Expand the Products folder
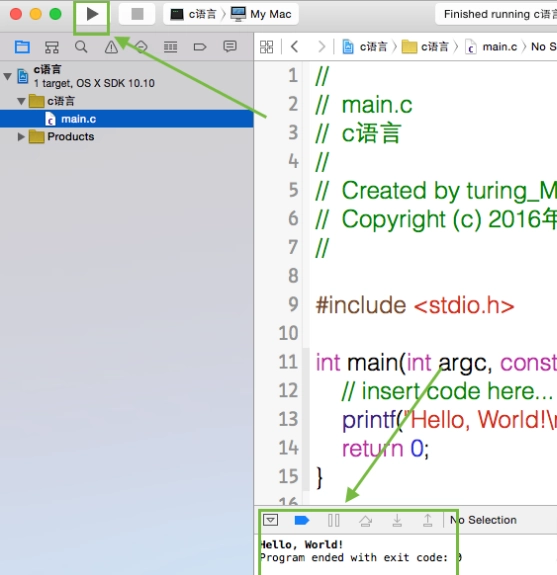The height and width of the screenshot is (575, 557). (21, 137)
